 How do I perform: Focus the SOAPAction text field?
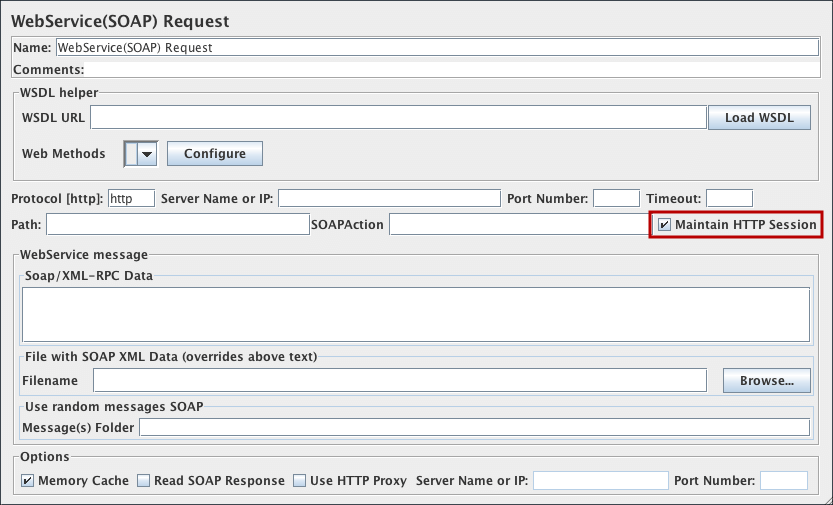click(x=518, y=225)
